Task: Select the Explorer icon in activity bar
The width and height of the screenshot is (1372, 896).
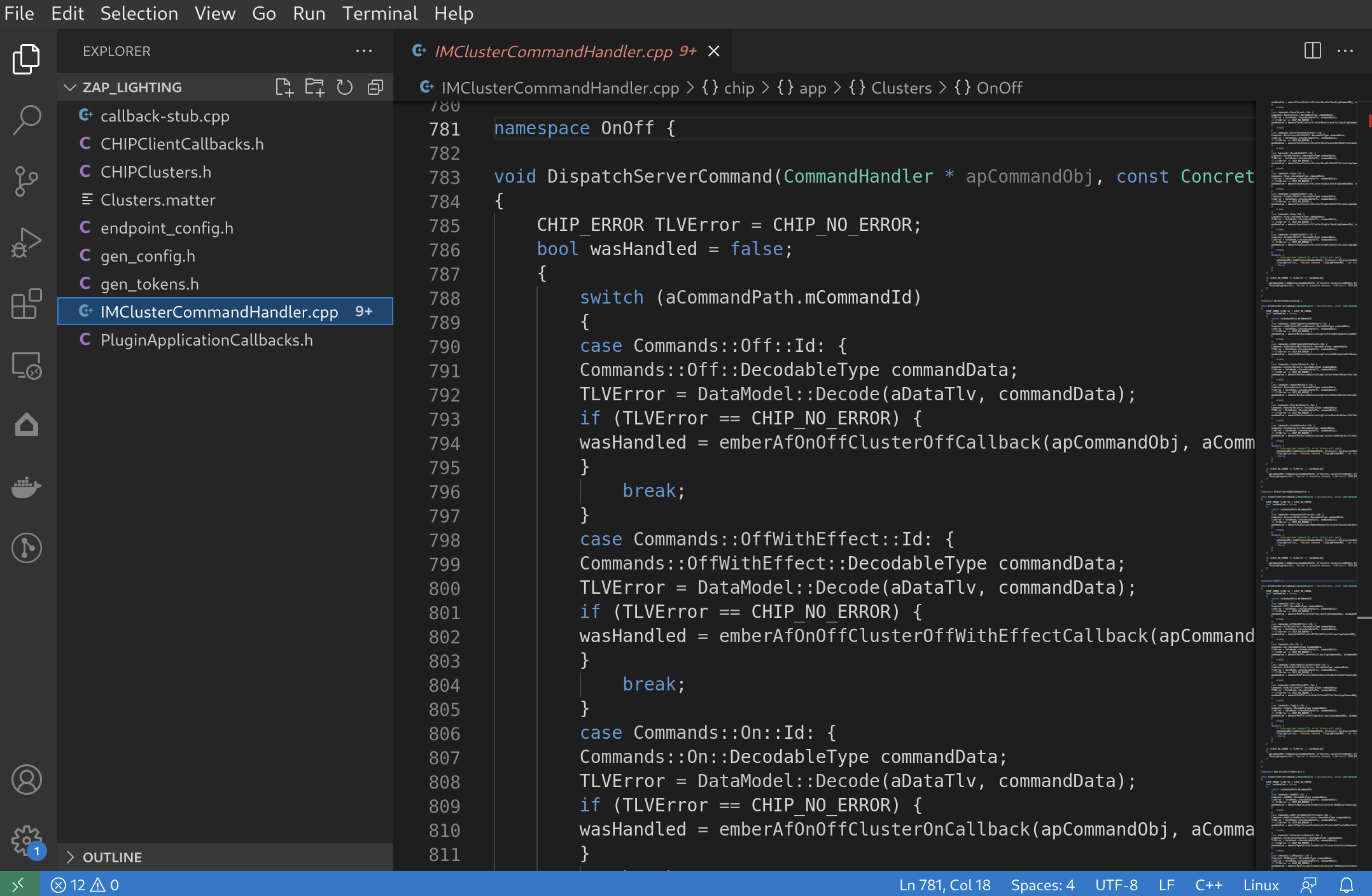Action: coord(27,58)
